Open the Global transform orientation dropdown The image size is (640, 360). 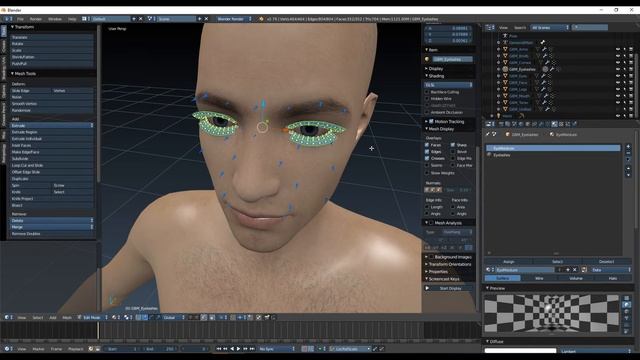click(x=173, y=317)
